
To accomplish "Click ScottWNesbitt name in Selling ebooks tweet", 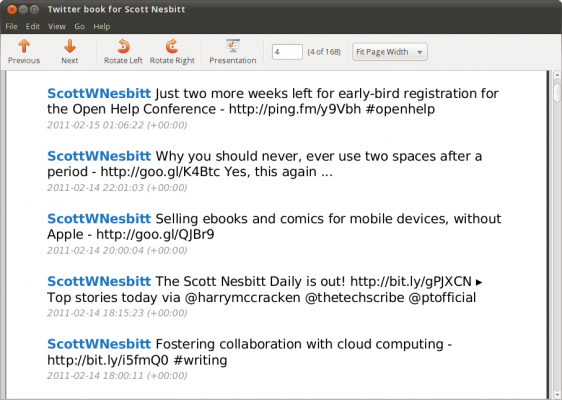I will pyautogui.click(x=99, y=218).
